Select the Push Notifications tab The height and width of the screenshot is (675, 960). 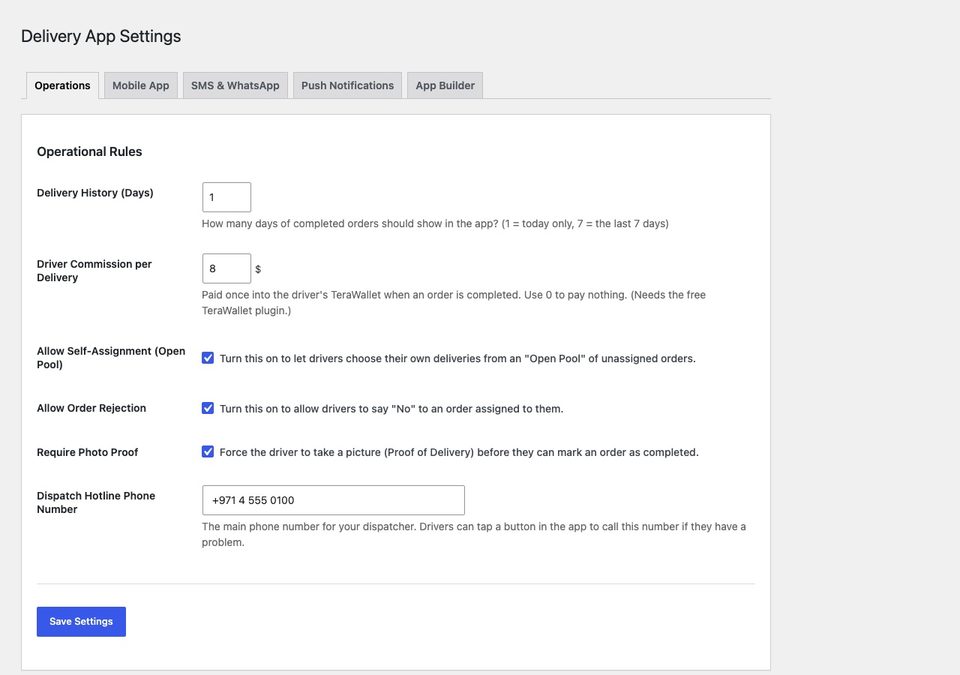pyautogui.click(x=347, y=86)
